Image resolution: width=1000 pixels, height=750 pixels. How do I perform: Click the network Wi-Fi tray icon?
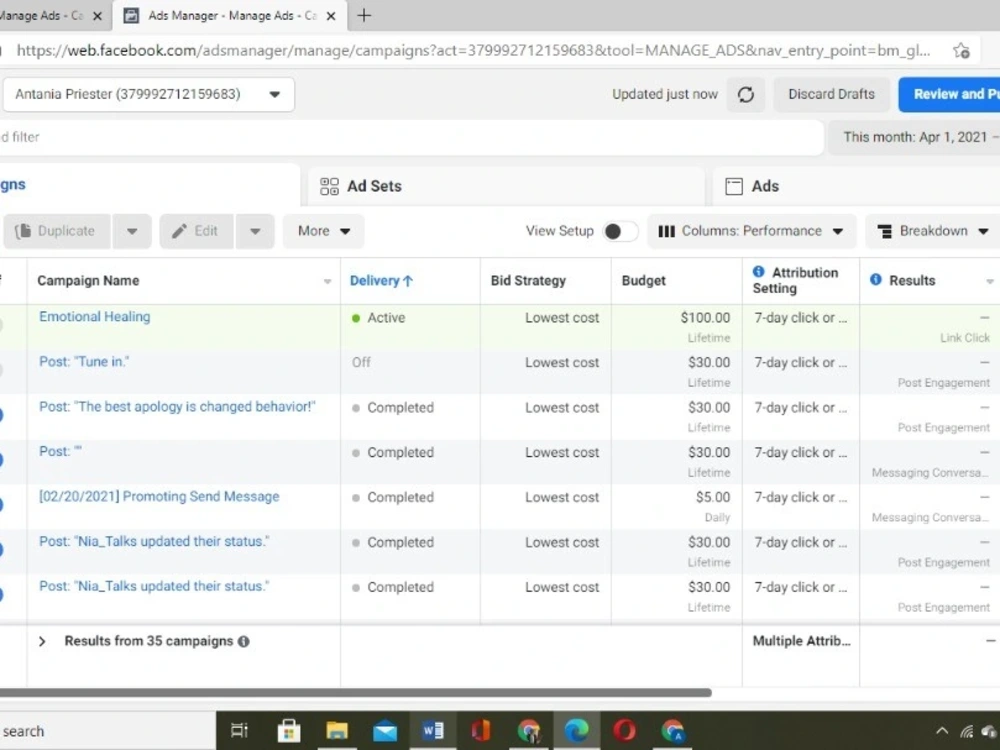tap(966, 731)
